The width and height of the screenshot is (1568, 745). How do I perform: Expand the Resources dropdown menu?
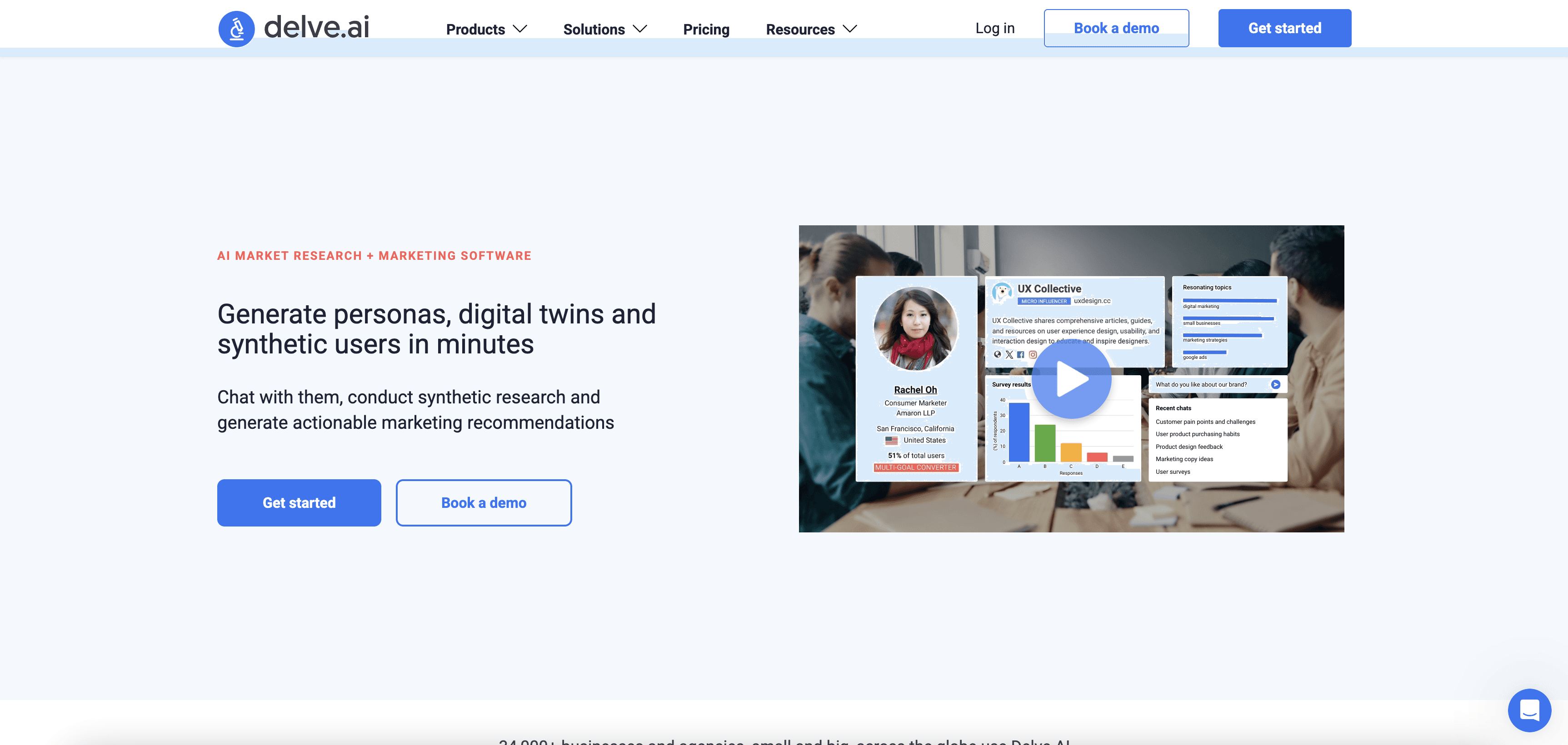click(x=811, y=29)
